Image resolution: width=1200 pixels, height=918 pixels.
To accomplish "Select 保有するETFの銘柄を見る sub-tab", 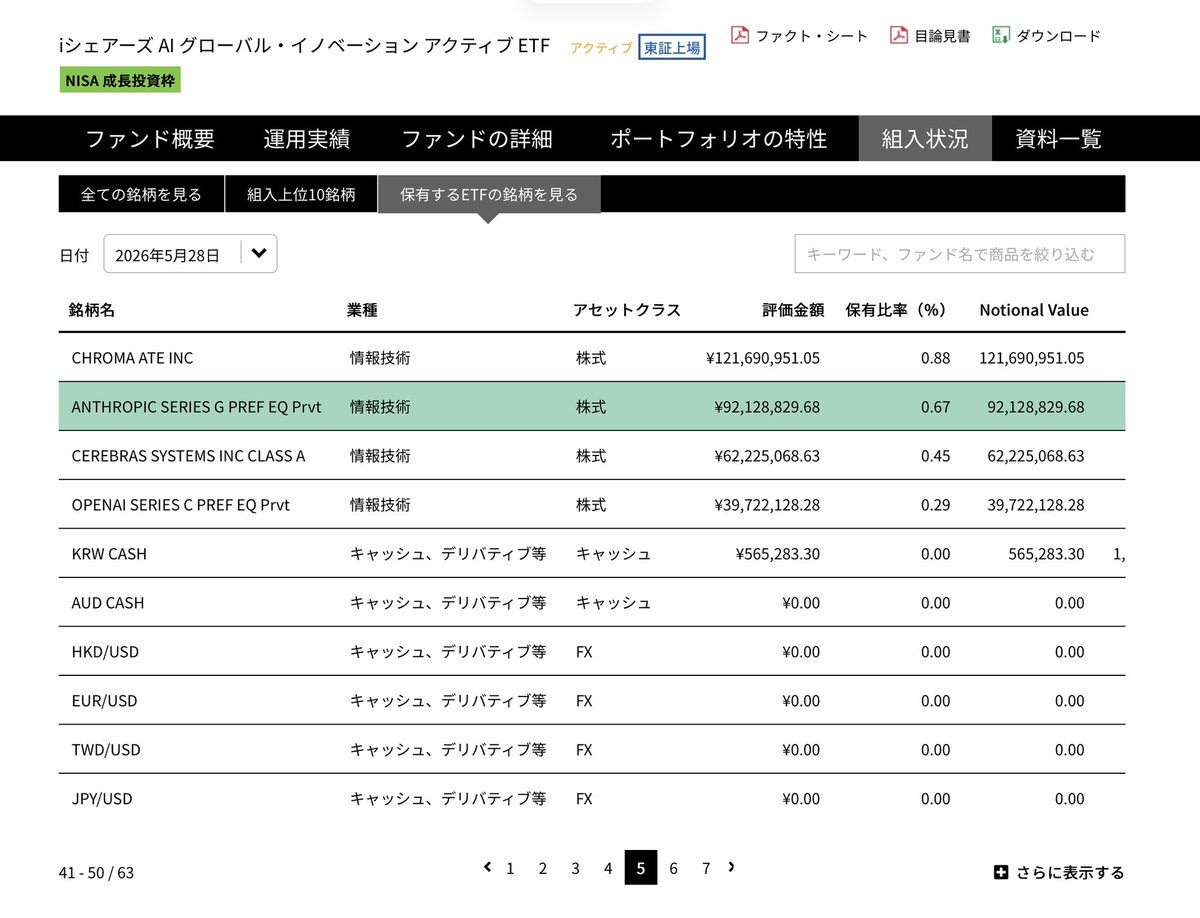I will coord(489,194).
